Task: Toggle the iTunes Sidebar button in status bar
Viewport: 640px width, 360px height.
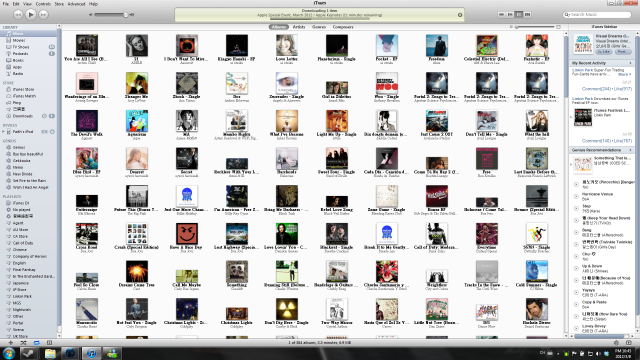Action: click(x=629, y=343)
